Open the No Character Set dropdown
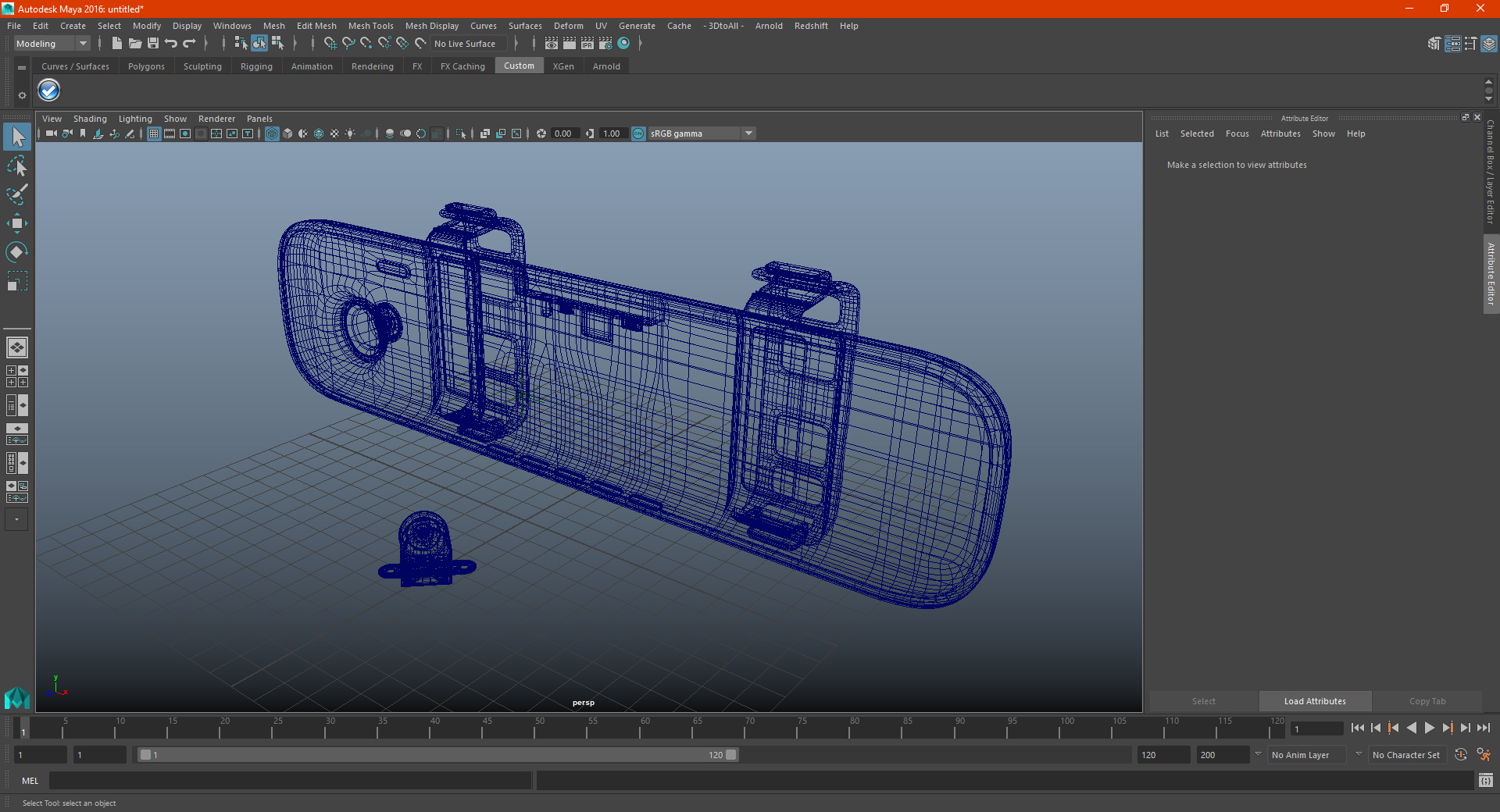This screenshot has height=812, width=1500. (1406, 755)
